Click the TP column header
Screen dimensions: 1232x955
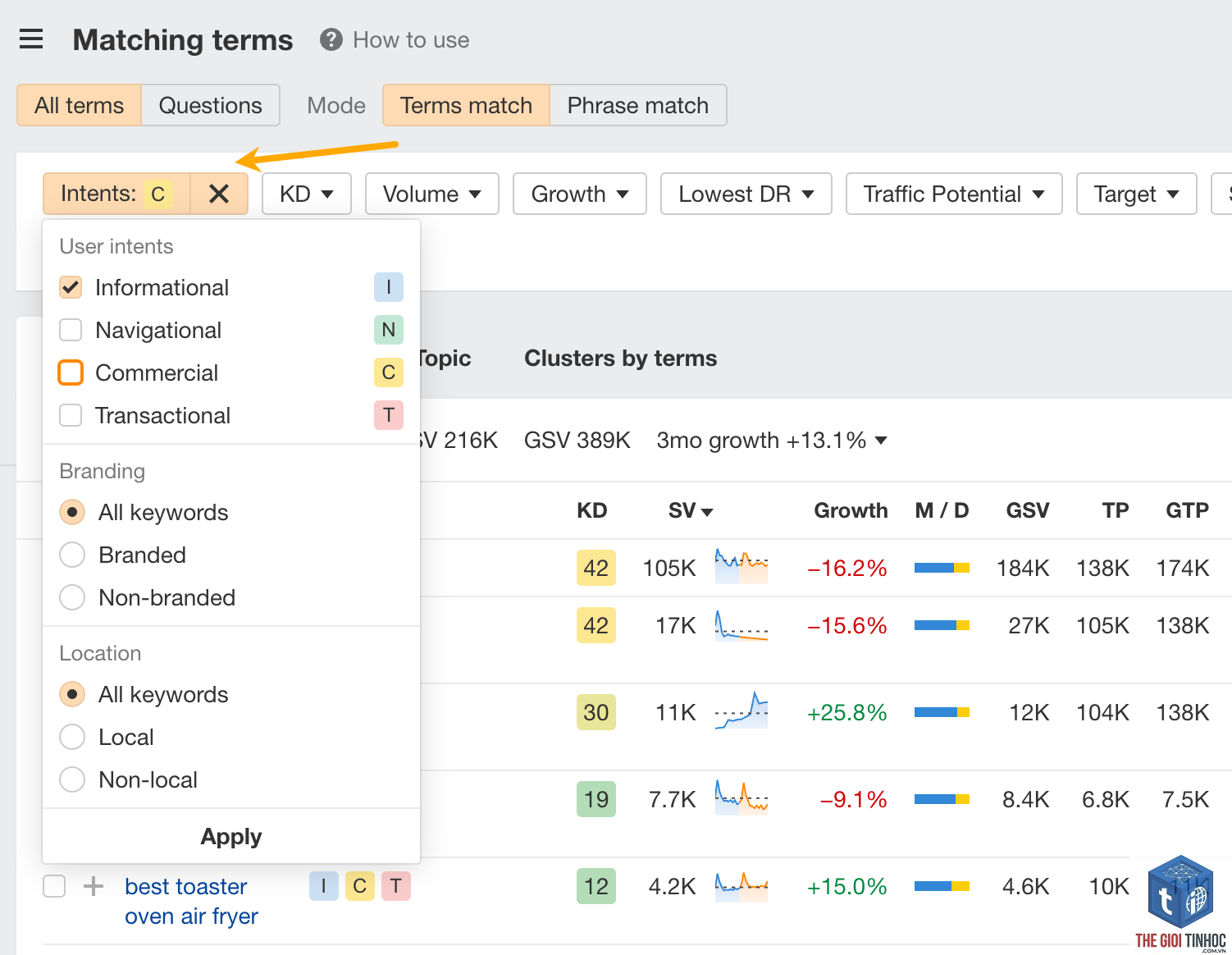1116,510
